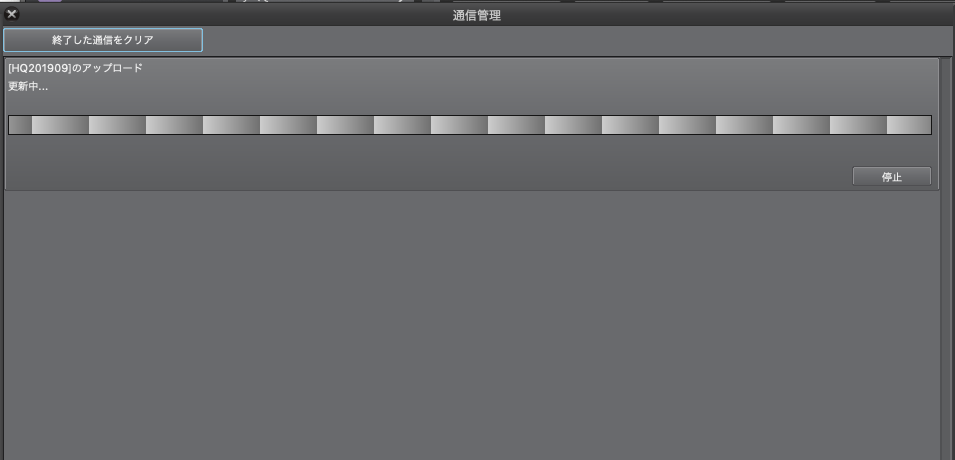955x460 pixels.
Task: Click the 通信管理 title bar text
Action: [x=477, y=16]
